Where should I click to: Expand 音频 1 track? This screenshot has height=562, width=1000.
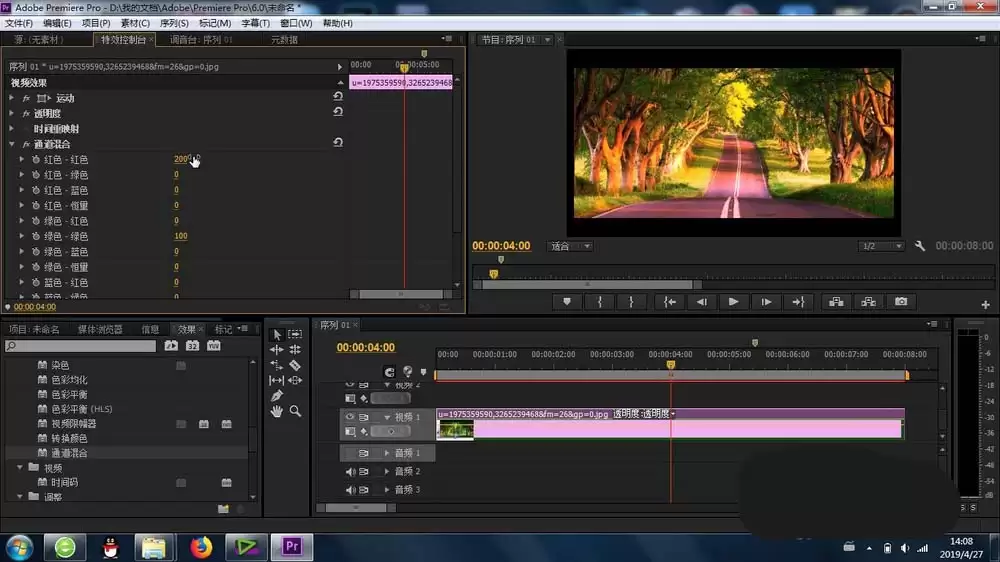point(386,453)
